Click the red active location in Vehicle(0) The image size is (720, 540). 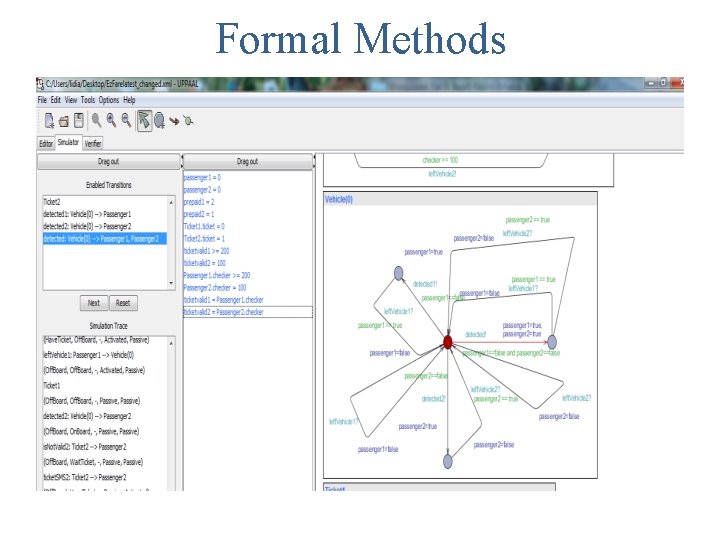tap(448, 342)
